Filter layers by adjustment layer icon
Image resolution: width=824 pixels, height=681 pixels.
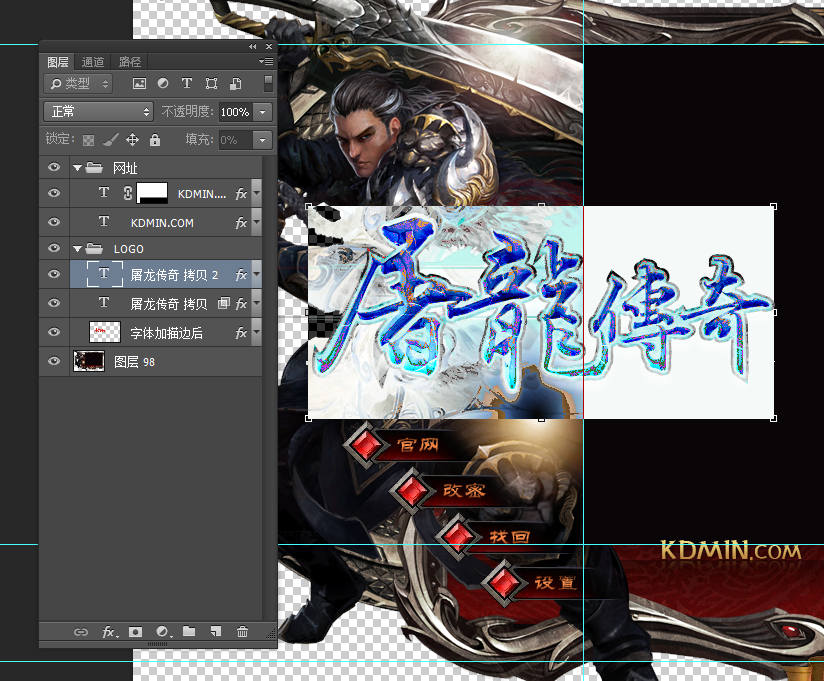point(163,84)
